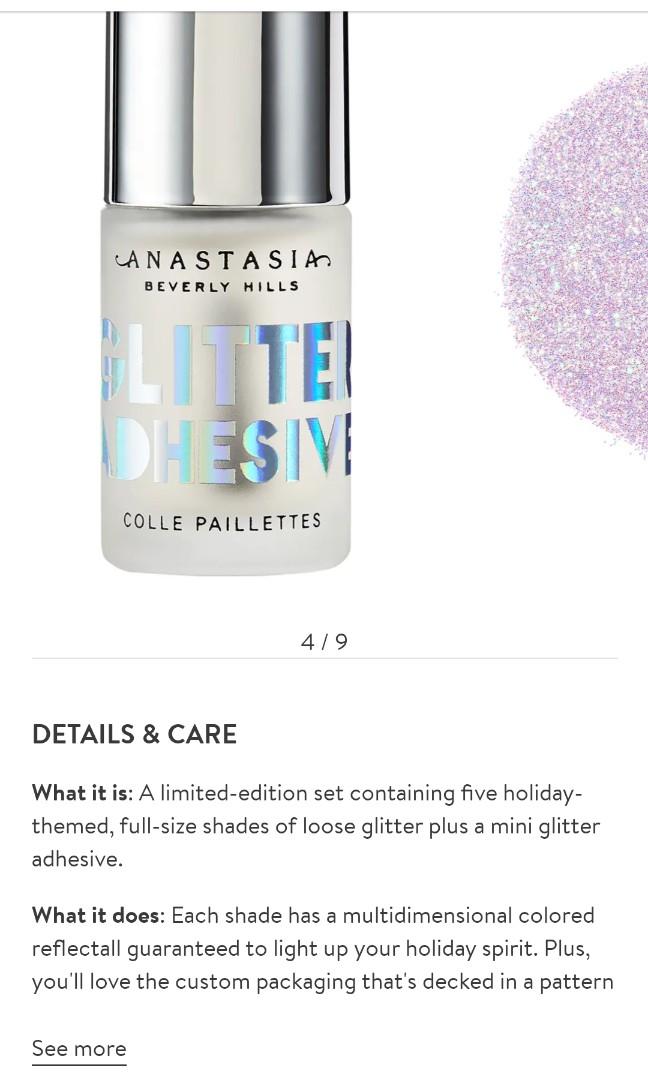The width and height of the screenshot is (648, 1080).
Task: Expand description with See more link
Action: click(79, 1048)
